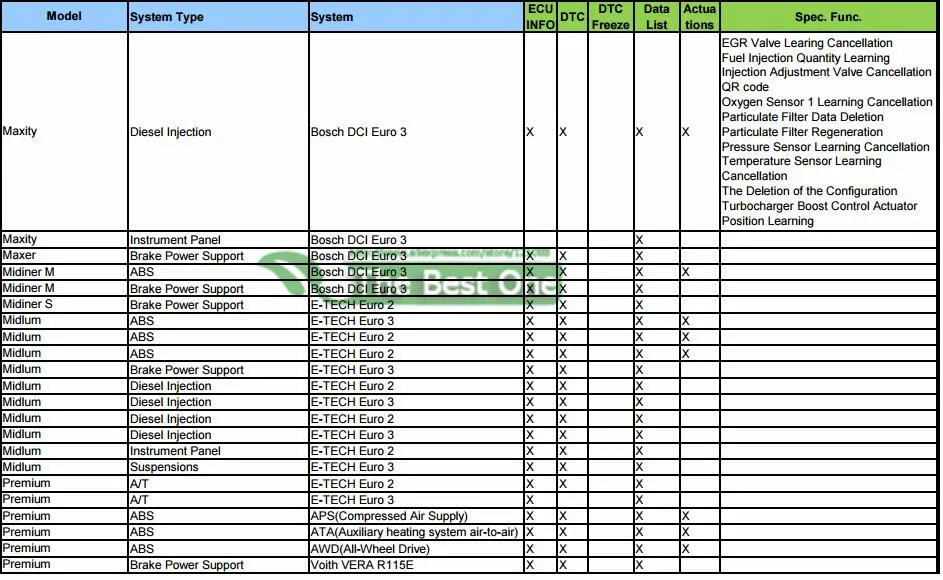
Task: Select "Fuel Injection Quantity Learning" line
Action: [805, 58]
